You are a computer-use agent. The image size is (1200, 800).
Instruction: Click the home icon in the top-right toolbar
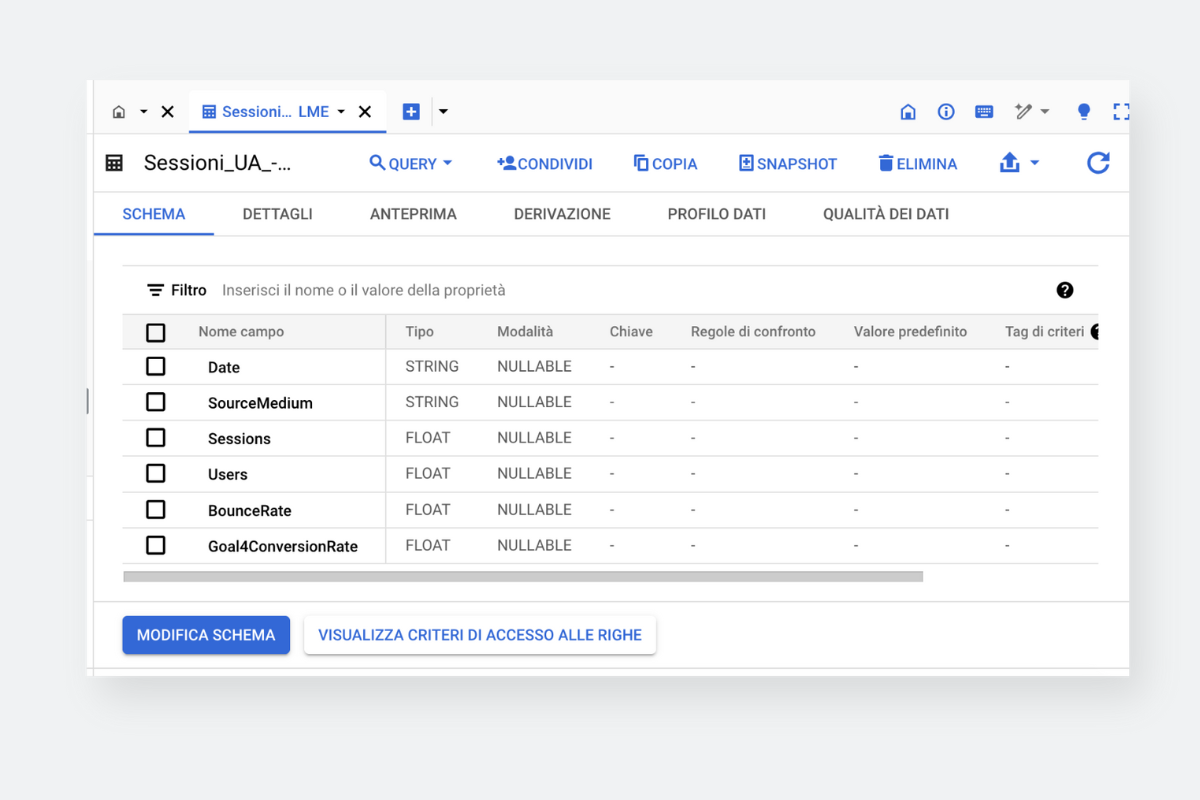click(x=908, y=112)
